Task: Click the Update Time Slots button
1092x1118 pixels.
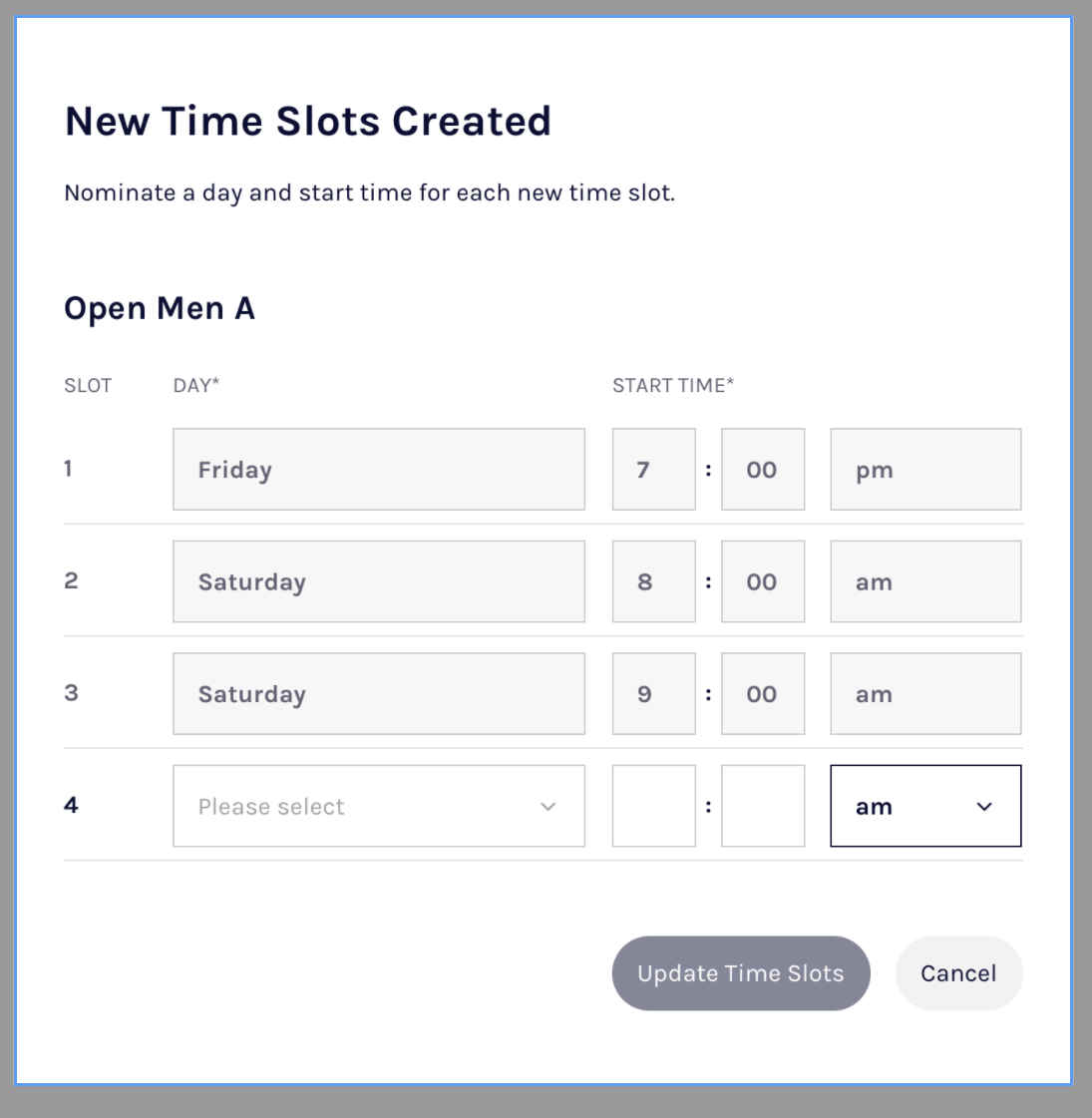Action: (741, 973)
